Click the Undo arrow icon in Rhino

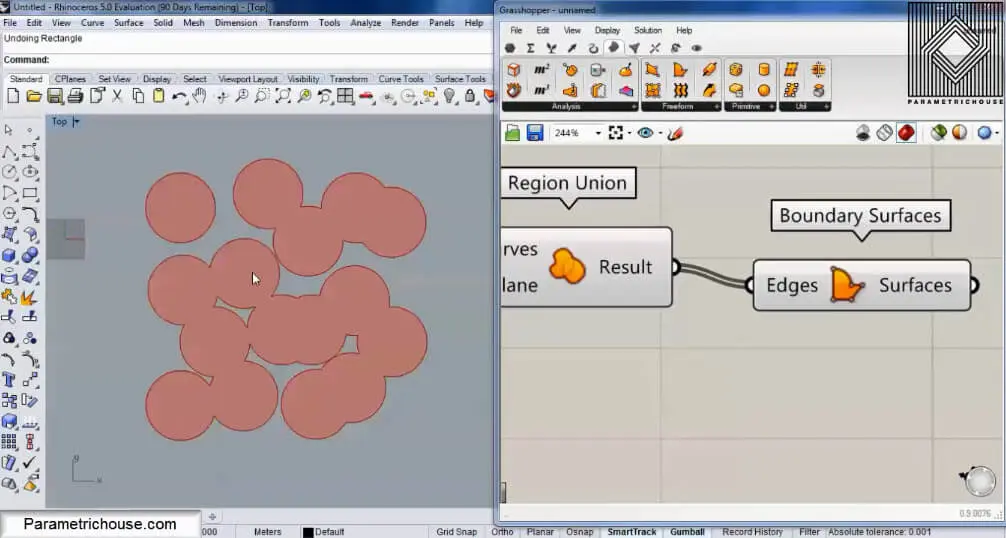coord(179,96)
